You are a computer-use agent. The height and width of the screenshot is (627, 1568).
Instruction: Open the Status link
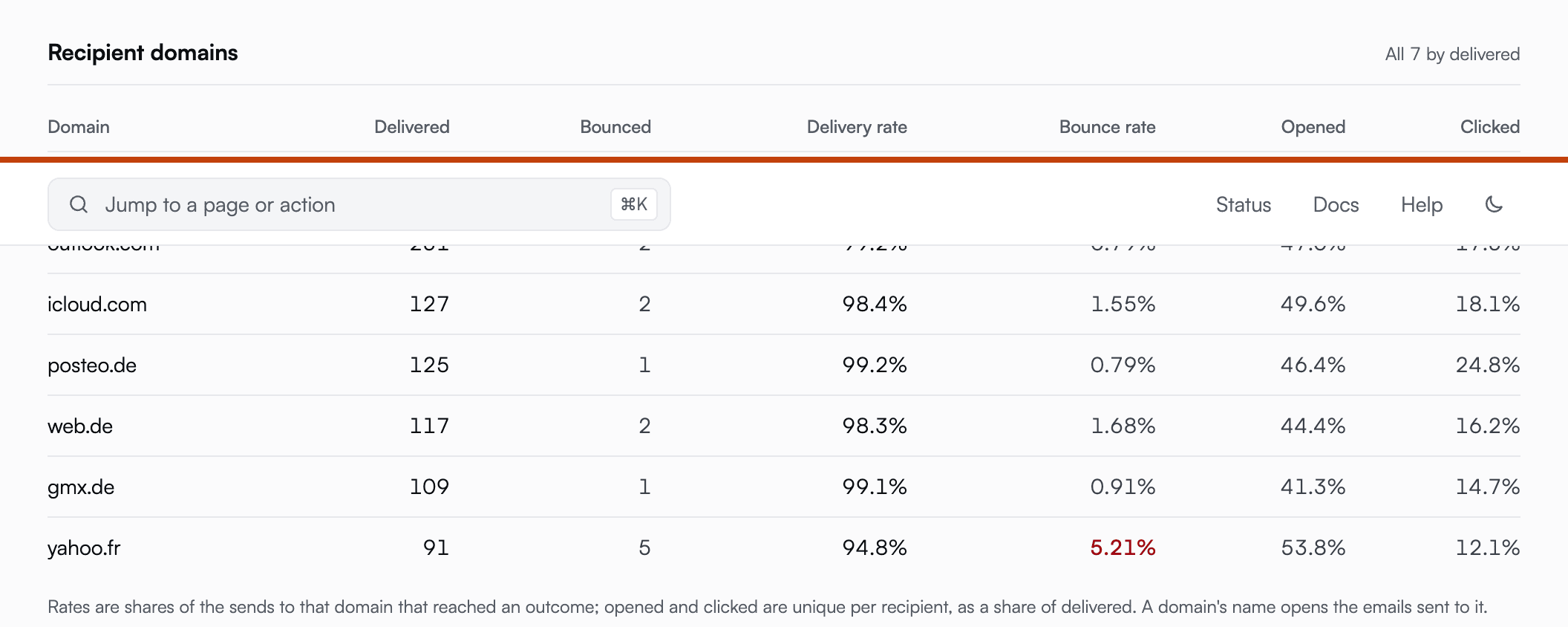pyautogui.click(x=1244, y=204)
